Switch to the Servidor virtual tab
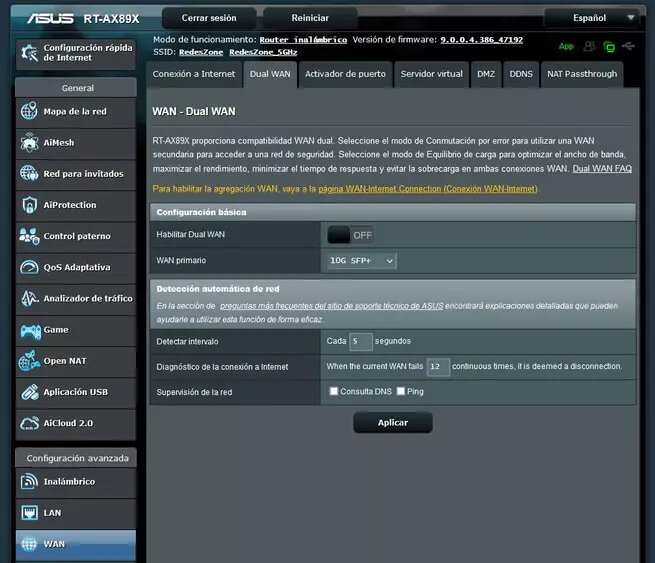The width and height of the screenshot is (655, 563). 431,74
